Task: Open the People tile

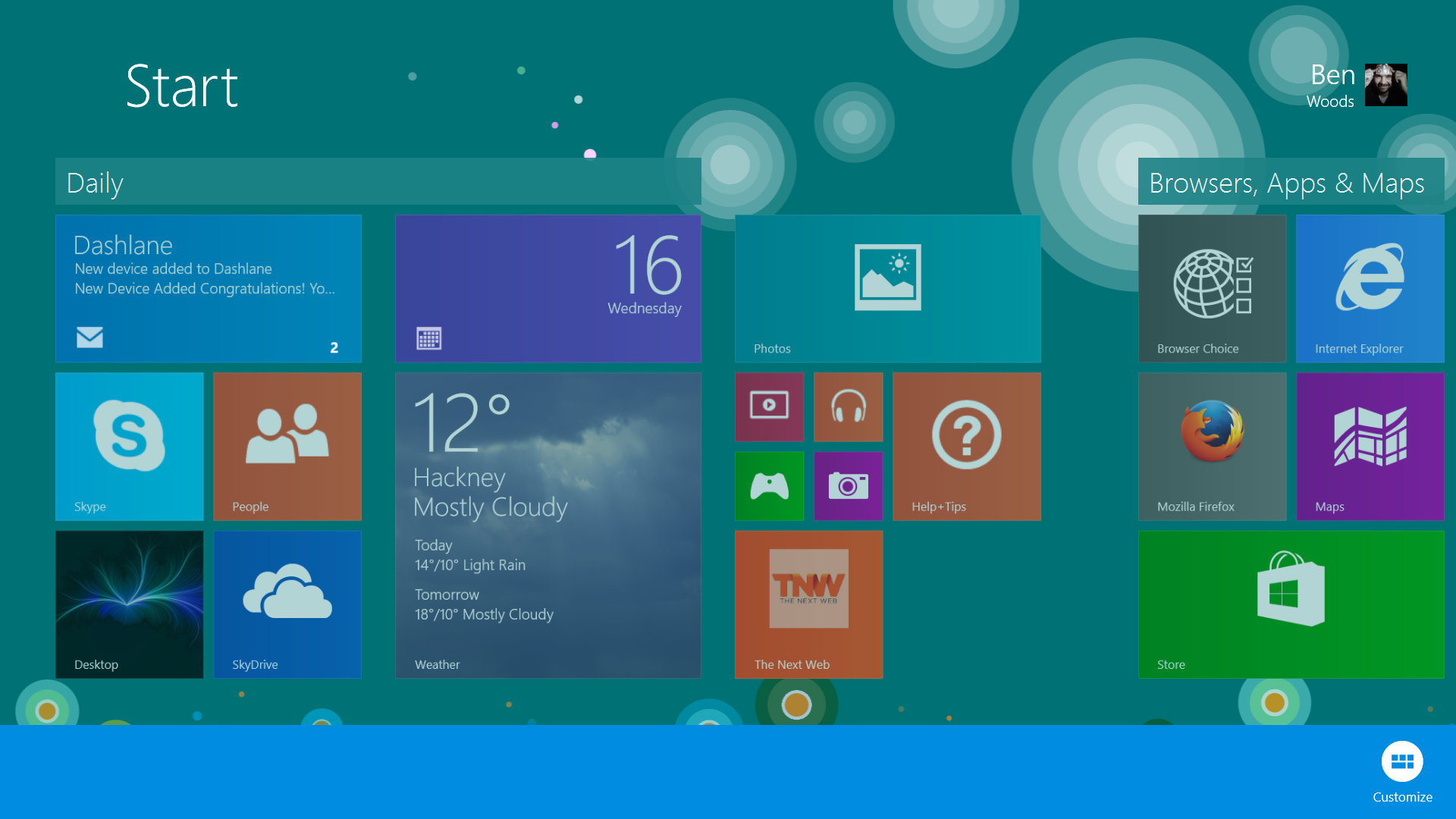Action: (x=287, y=447)
